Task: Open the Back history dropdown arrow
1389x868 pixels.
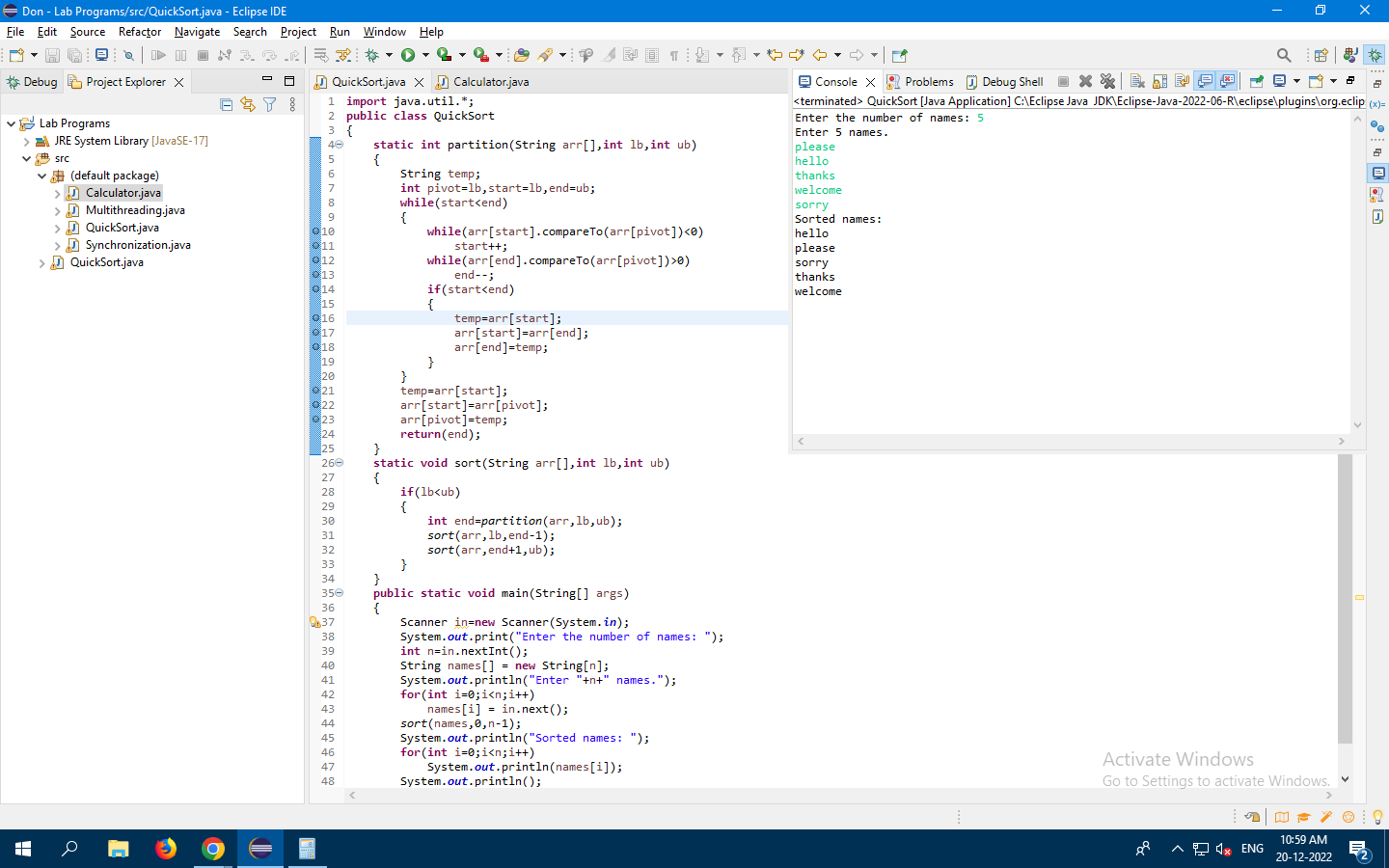Action: [837, 55]
